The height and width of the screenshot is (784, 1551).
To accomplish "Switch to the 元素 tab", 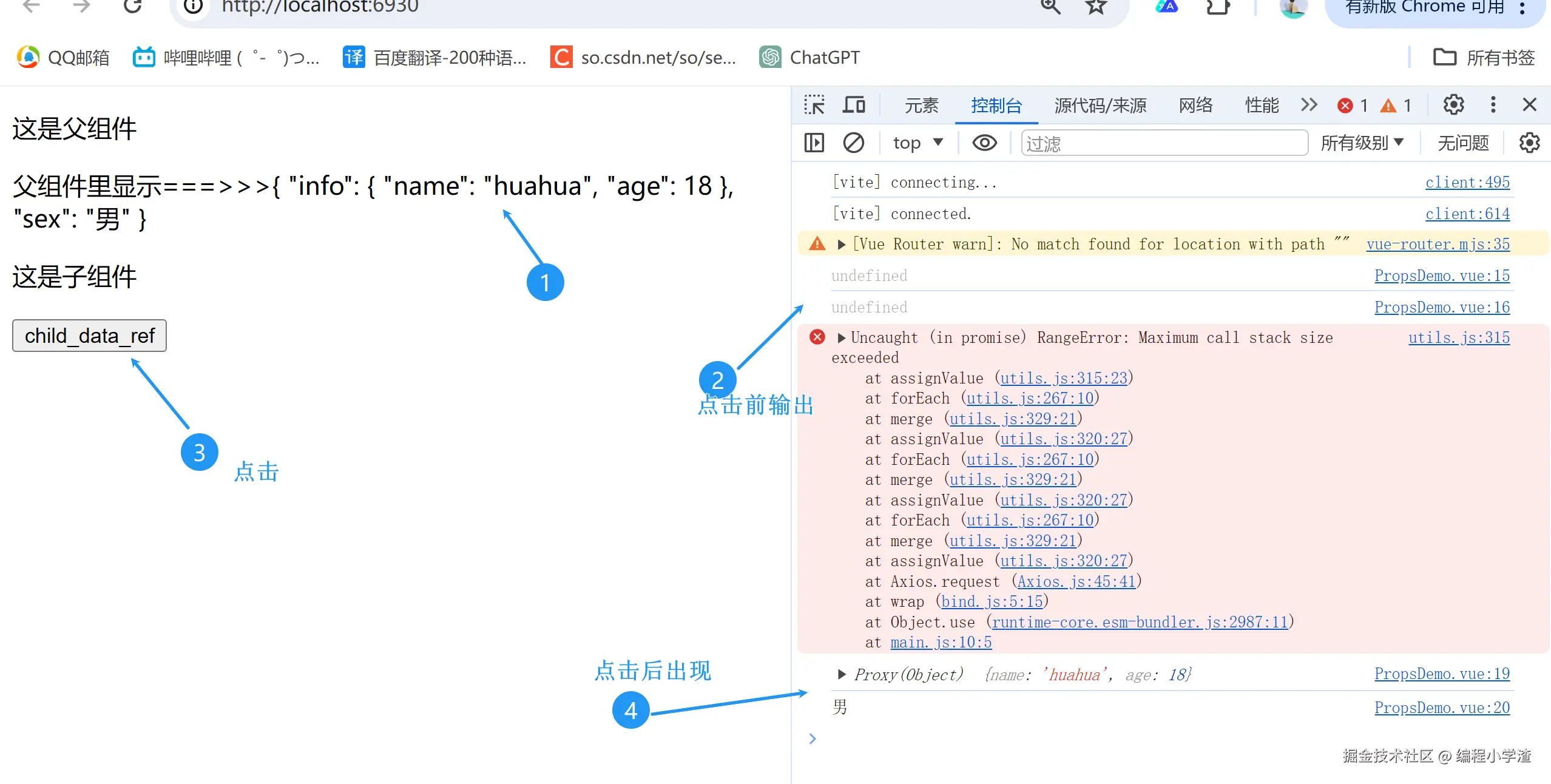I will coord(921,106).
